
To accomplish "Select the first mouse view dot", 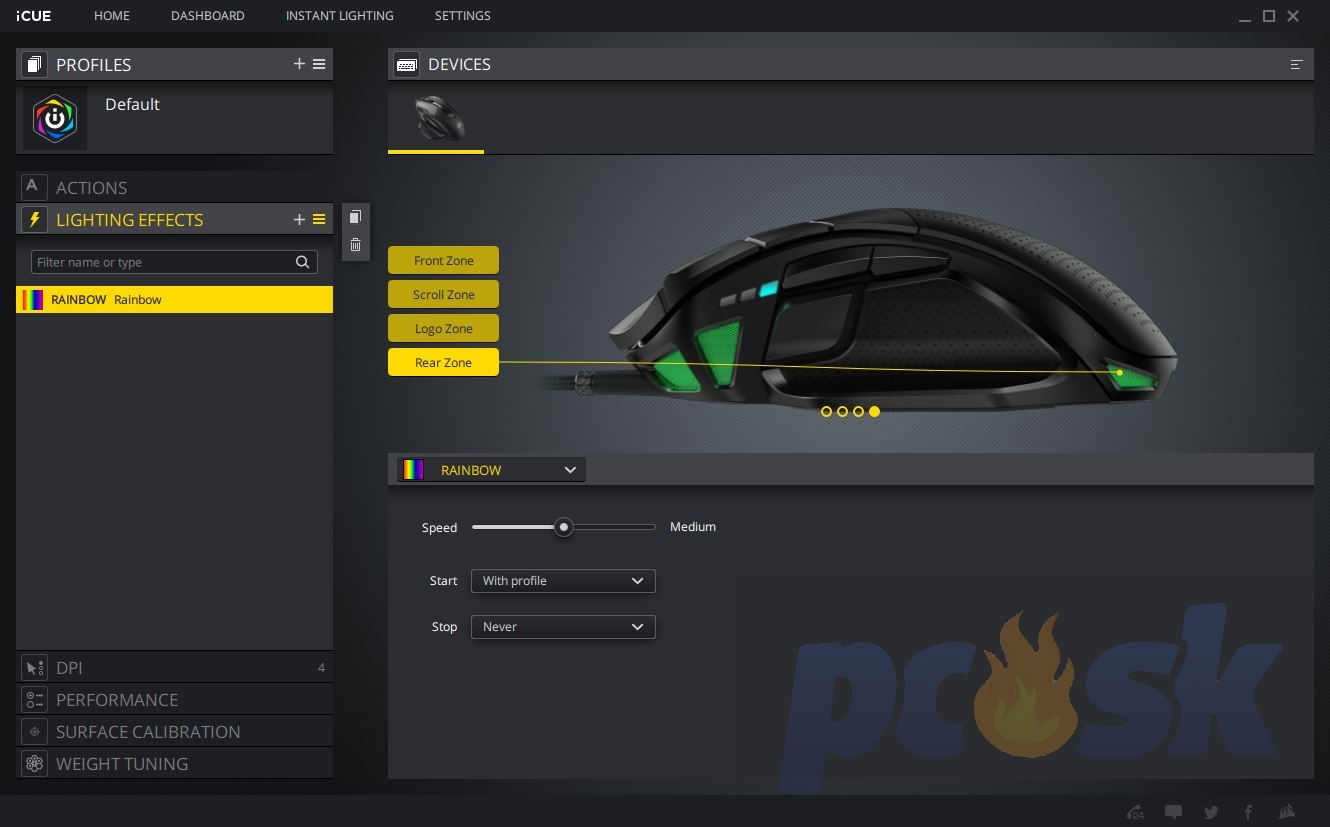I will pos(826,411).
